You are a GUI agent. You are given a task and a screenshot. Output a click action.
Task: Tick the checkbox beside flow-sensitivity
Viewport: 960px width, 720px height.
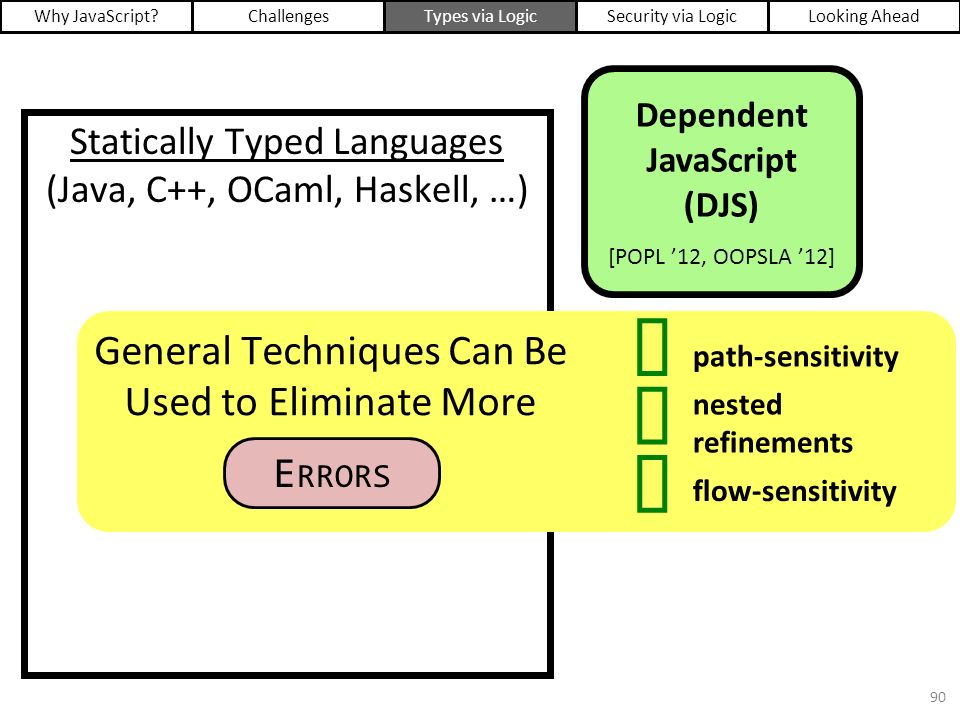pos(652,484)
